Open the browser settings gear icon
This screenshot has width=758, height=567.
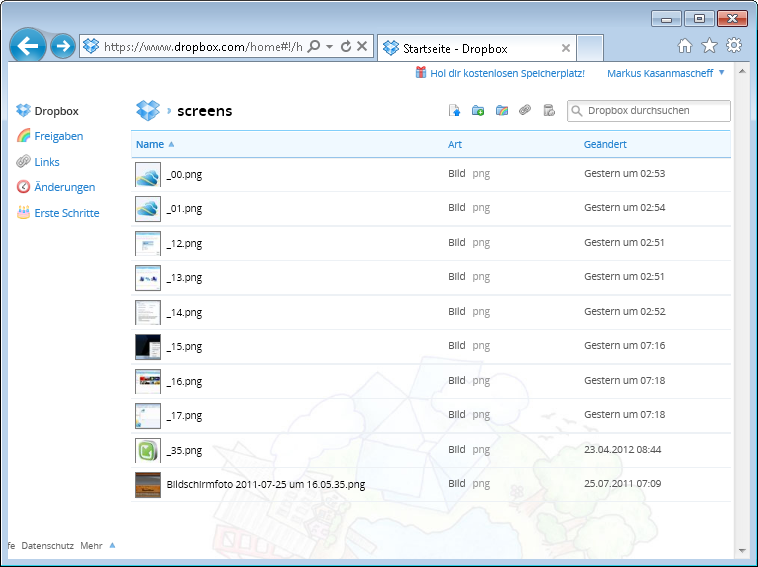(733, 46)
